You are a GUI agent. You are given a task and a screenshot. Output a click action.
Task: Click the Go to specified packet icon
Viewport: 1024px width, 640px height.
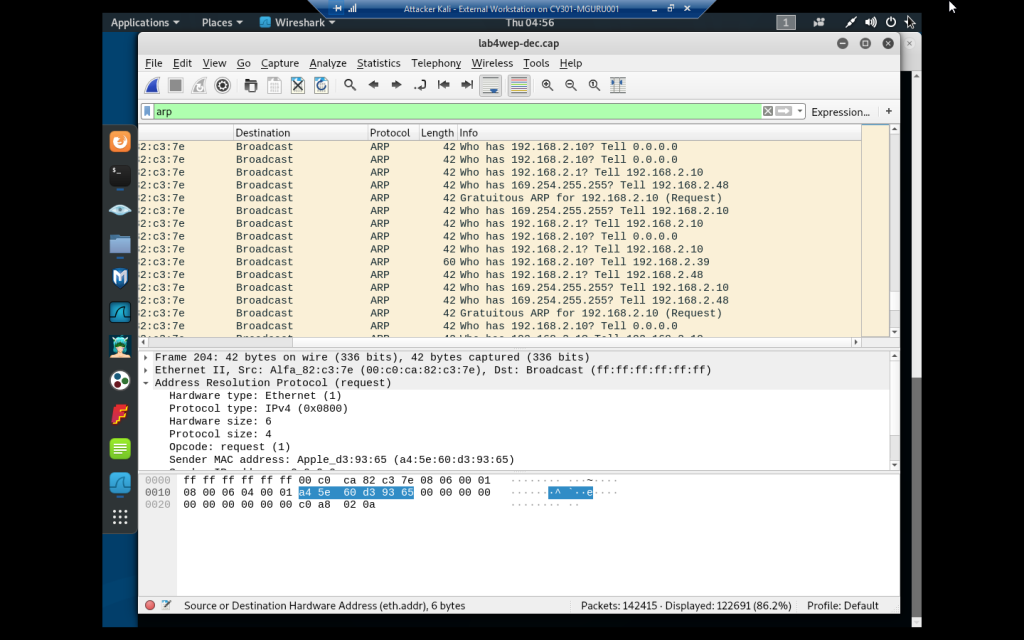[420, 86]
